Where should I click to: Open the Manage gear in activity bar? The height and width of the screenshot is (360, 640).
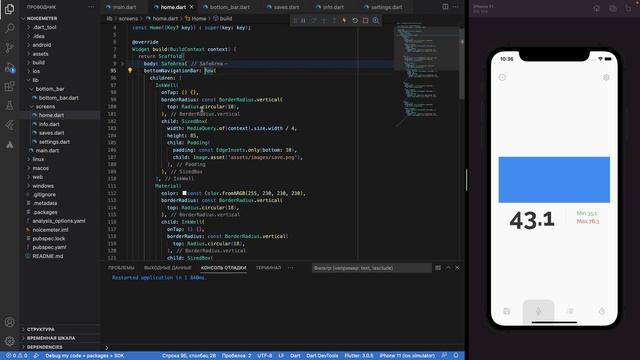point(9,341)
